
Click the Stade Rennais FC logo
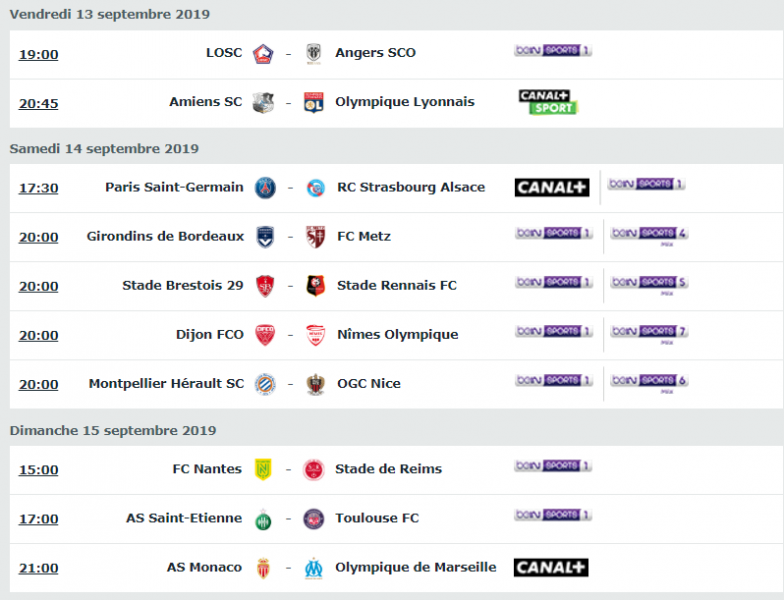pyautogui.click(x=316, y=286)
